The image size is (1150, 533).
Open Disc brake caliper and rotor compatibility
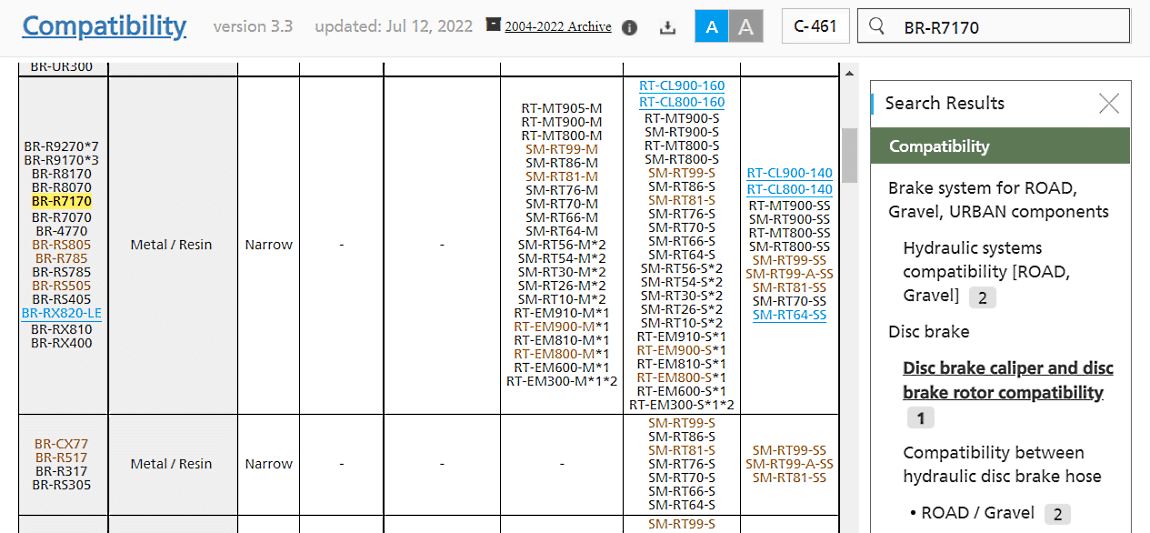pos(1007,380)
